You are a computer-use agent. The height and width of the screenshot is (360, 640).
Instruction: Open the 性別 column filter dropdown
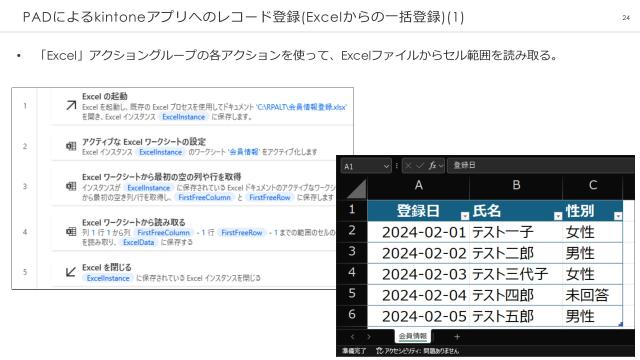tap(618, 216)
